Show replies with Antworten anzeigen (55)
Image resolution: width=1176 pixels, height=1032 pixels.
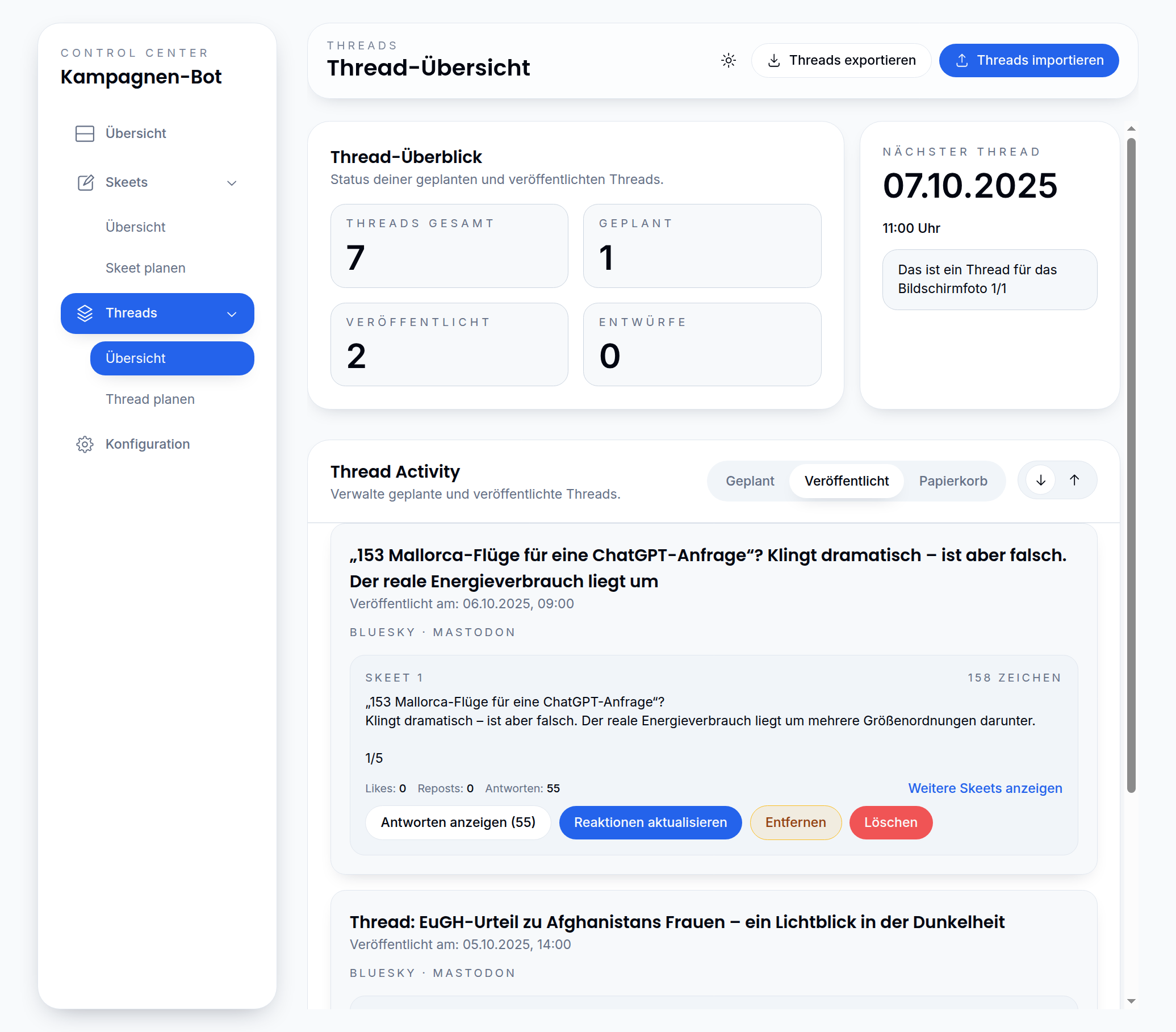tap(458, 822)
